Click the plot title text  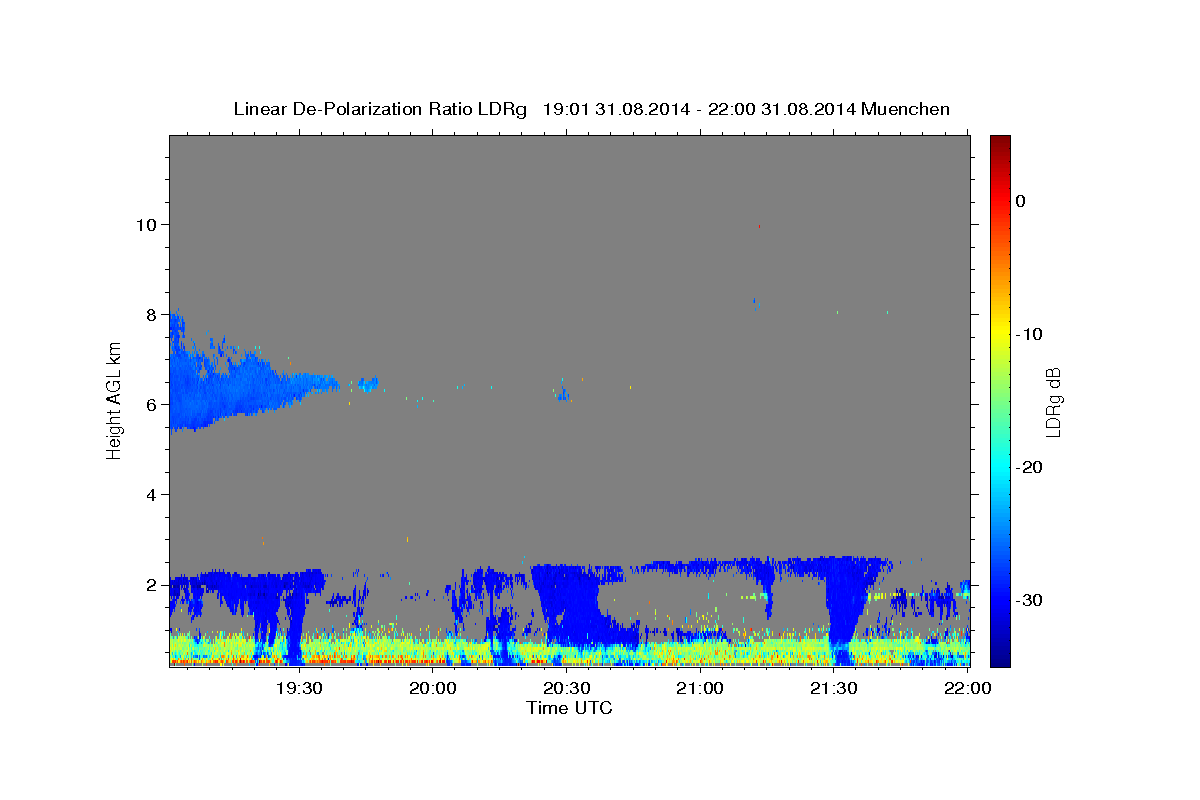coord(591,109)
